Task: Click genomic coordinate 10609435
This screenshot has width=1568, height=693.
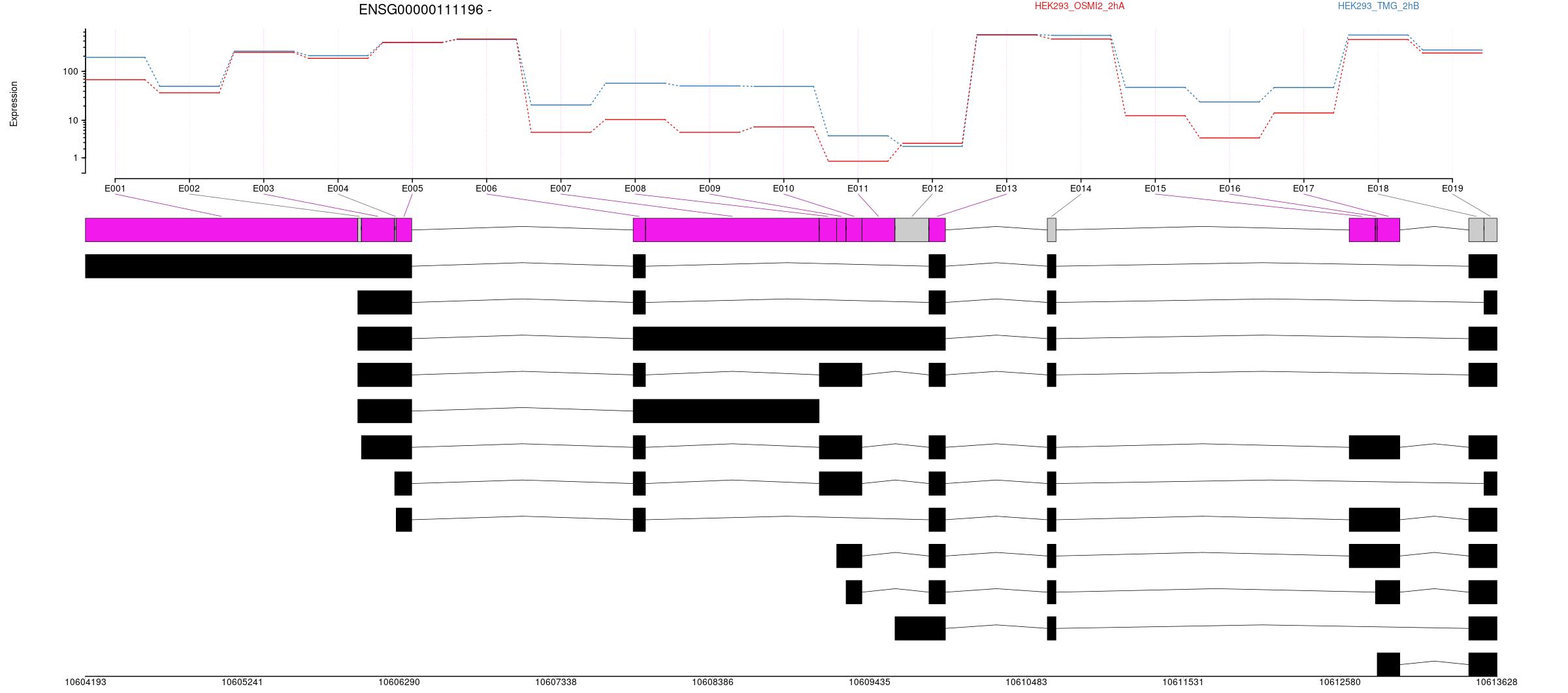Action: click(x=870, y=682)
